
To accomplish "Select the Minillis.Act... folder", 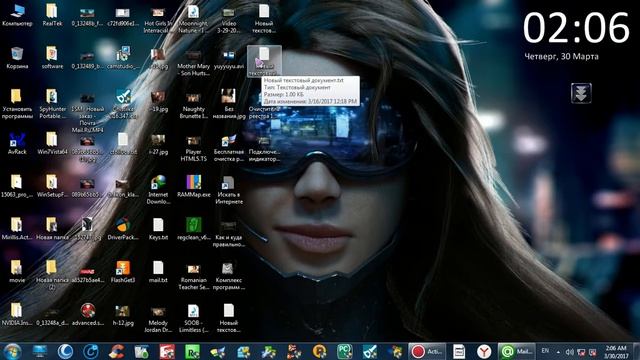I will [x=17, y=229].
